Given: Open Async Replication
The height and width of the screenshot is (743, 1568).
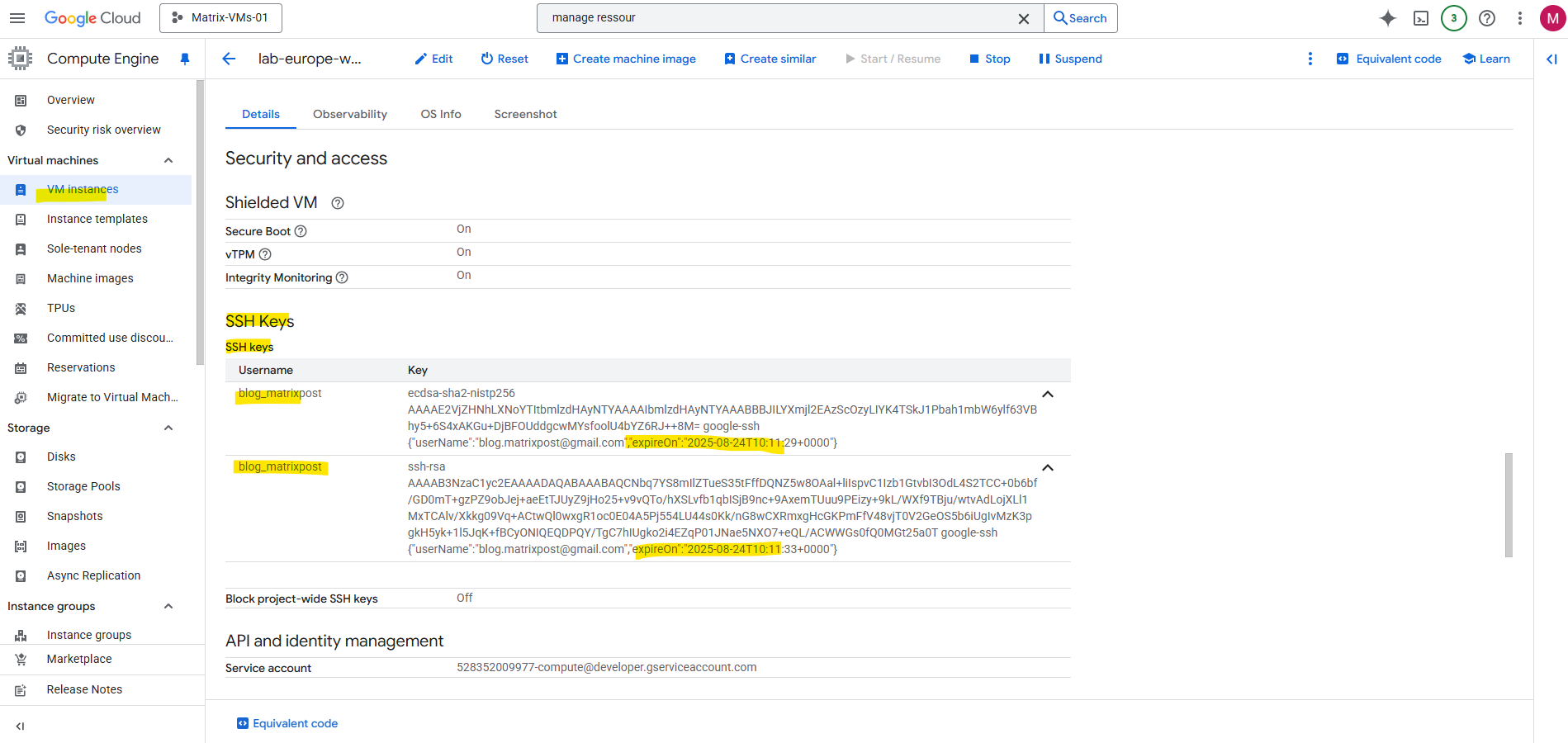Looking at the screenshot, I should tap(96, 575).
